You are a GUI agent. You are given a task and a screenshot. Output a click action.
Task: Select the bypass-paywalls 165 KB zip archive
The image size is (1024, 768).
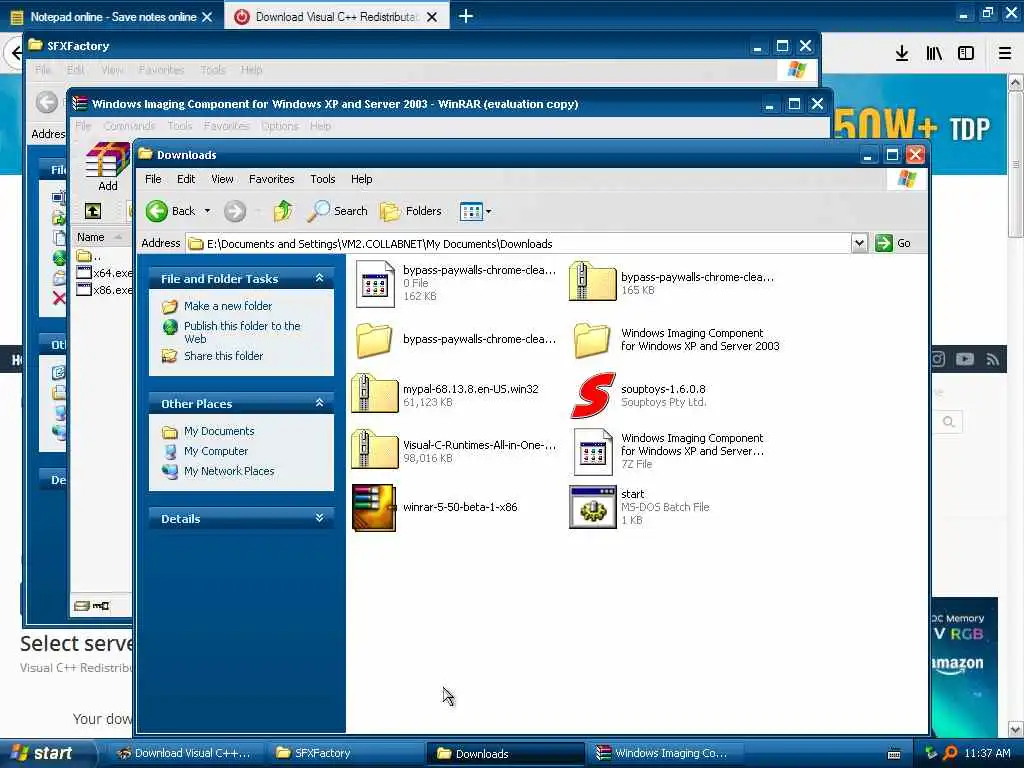click(592, 281)
